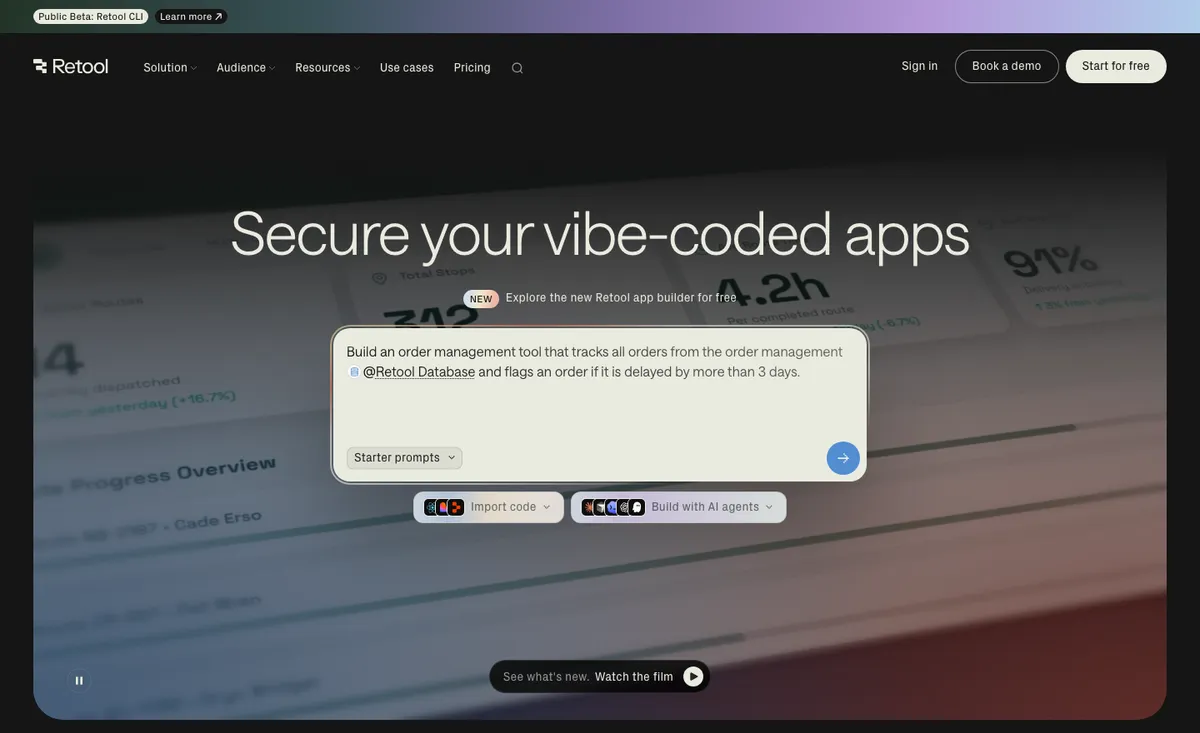Screen dimensions: 1200x733
Task: Play the film using the round play icon
Action: pyautogui.click(x=693, y=677)
